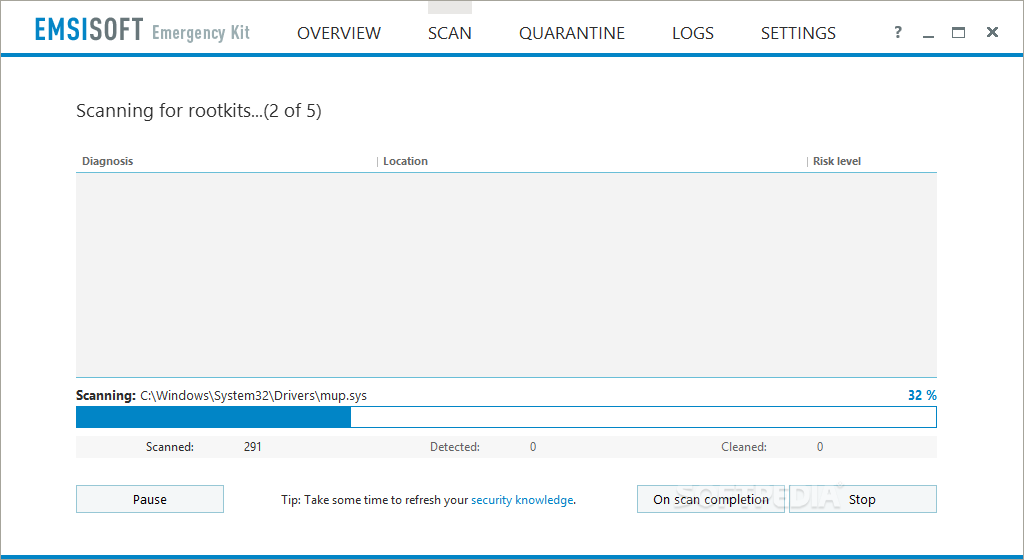Viewport: 1024px width, 560px height.
Task: Open the On scan completion options
Action: 711,499
